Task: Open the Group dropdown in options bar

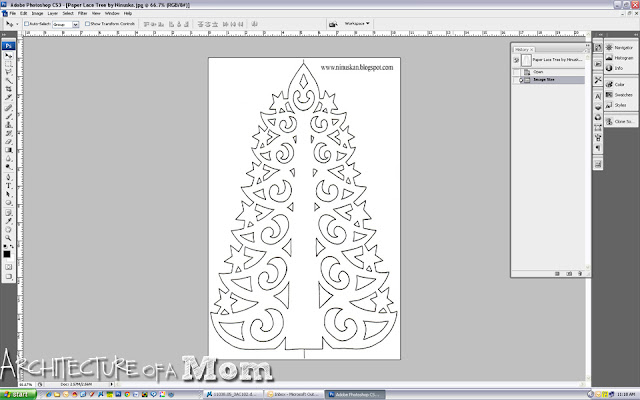Action: pyautogui.click(x=66, y=24)
